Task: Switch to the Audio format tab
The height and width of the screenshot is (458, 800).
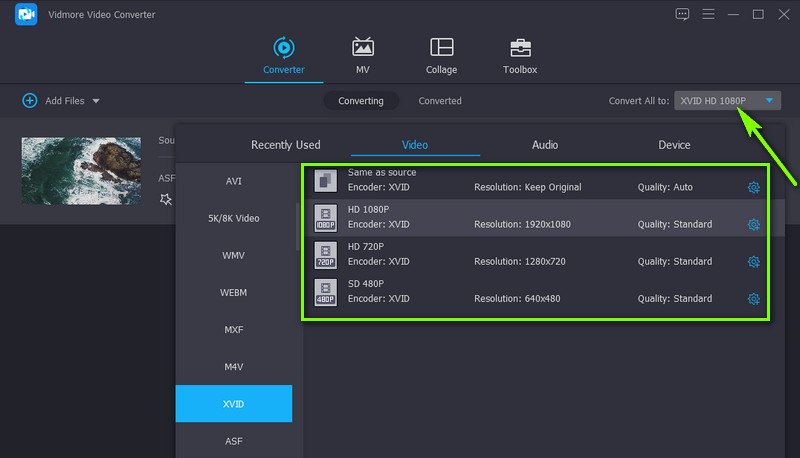Action: coord(545,145)
